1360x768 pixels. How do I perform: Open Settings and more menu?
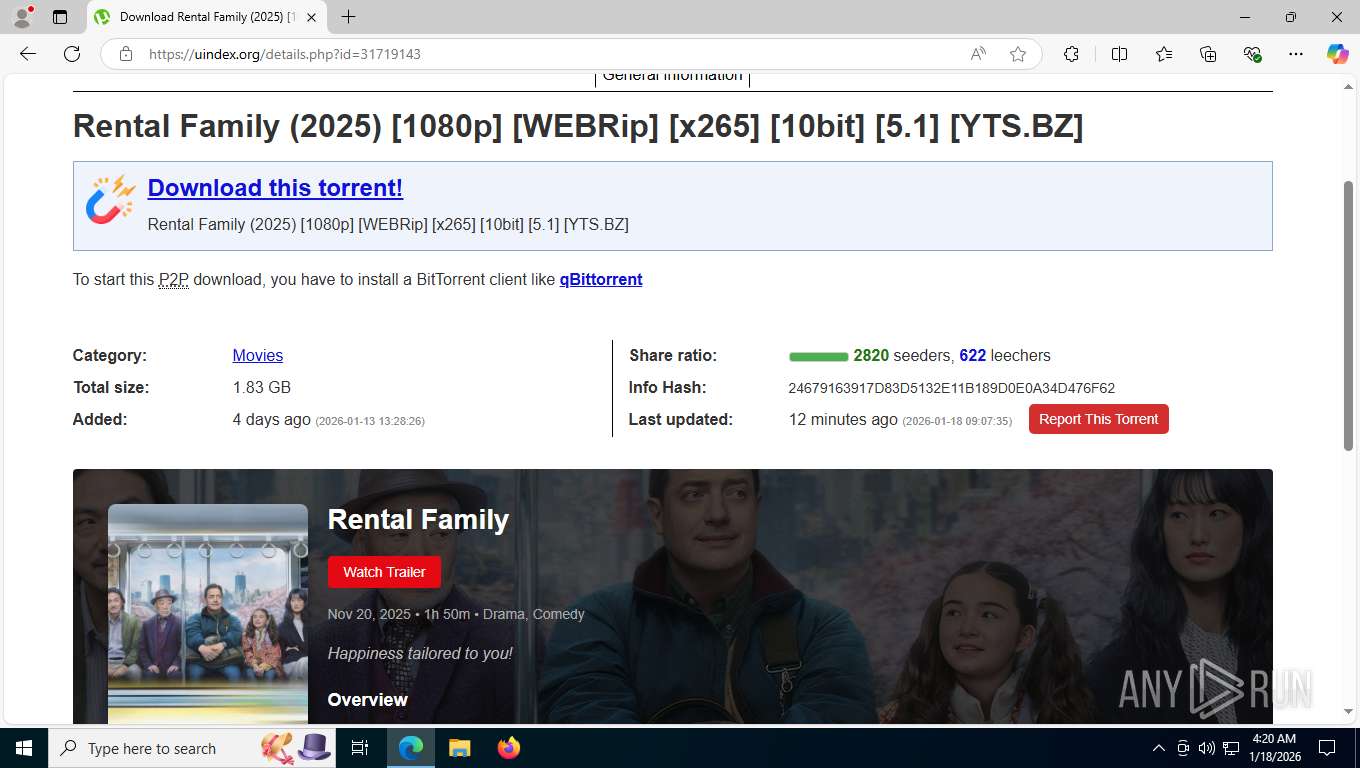[x=1296, y=54]
